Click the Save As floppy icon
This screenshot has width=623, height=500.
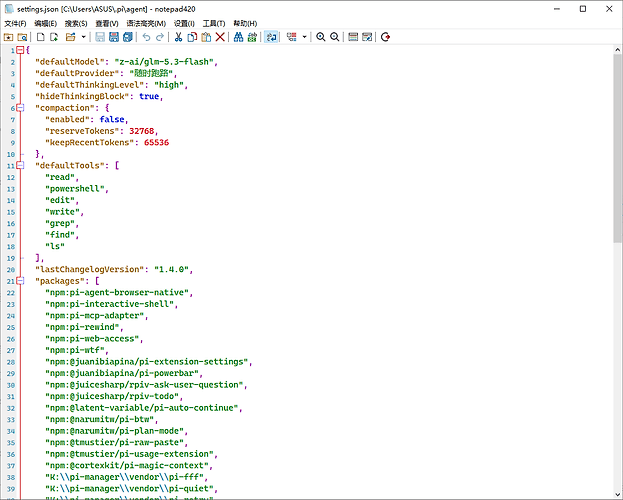pyautogui.click(x=114, y=37)
